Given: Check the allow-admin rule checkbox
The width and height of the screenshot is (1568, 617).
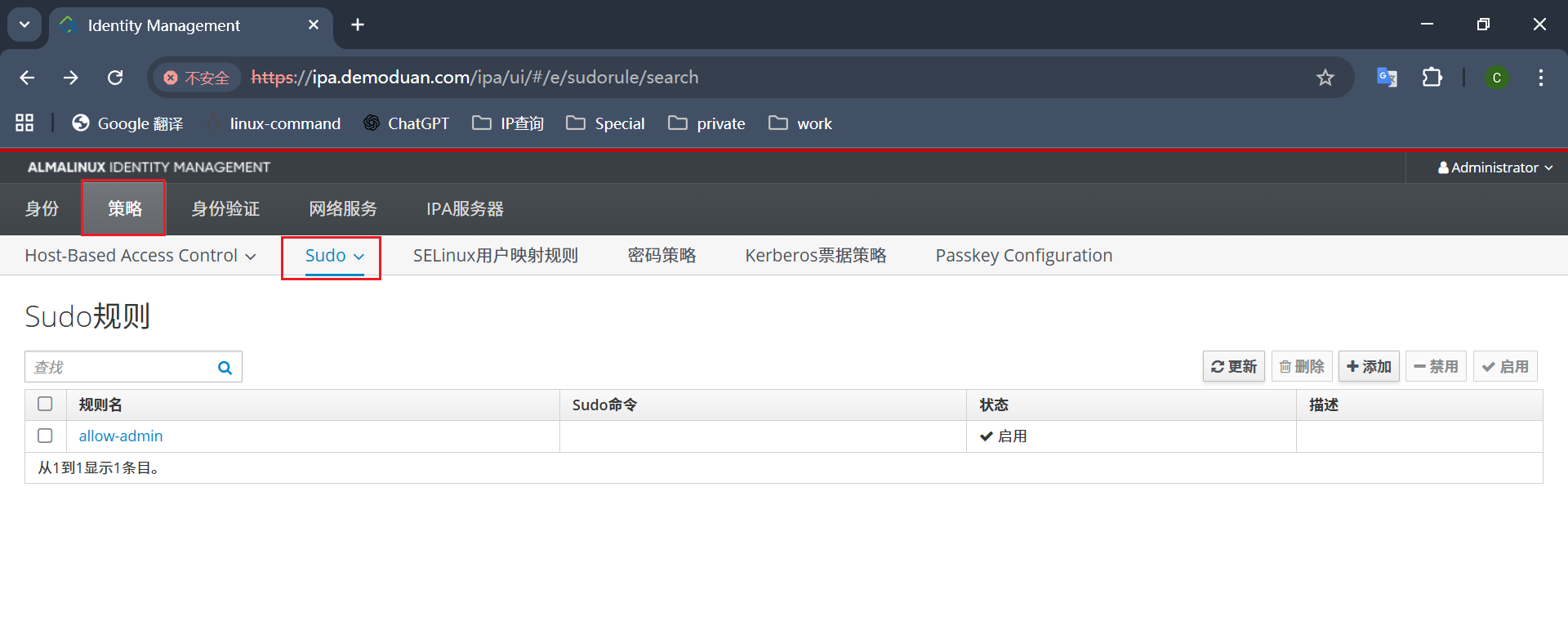Looking at the screenshot, I should click(x=45, y=436).
